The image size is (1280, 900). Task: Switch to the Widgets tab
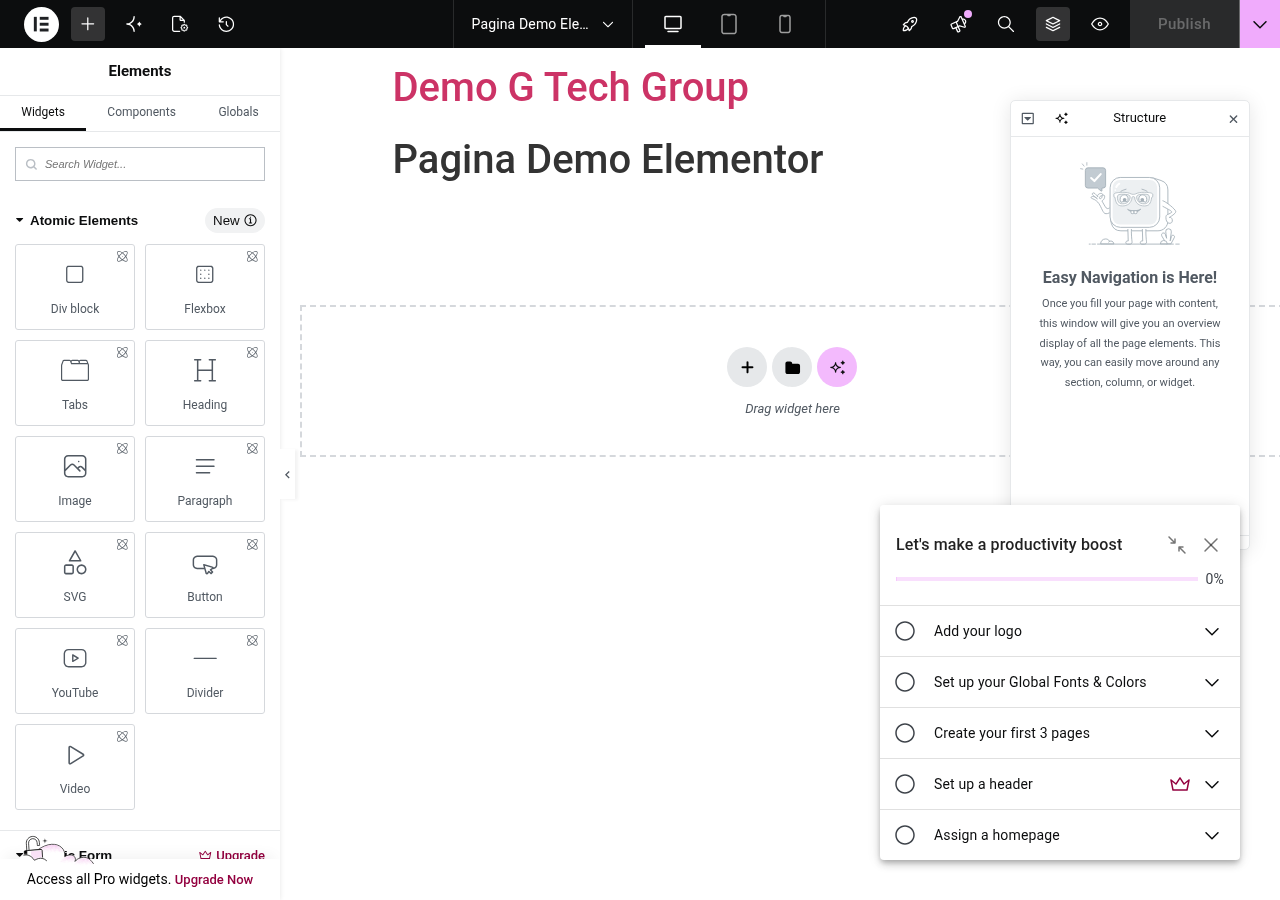43,112
